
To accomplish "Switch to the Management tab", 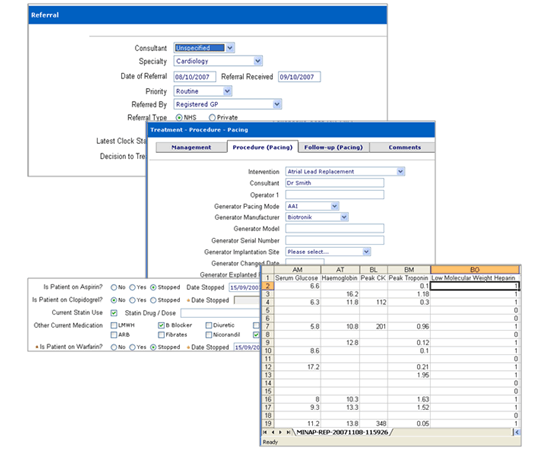I will [191, 147].
